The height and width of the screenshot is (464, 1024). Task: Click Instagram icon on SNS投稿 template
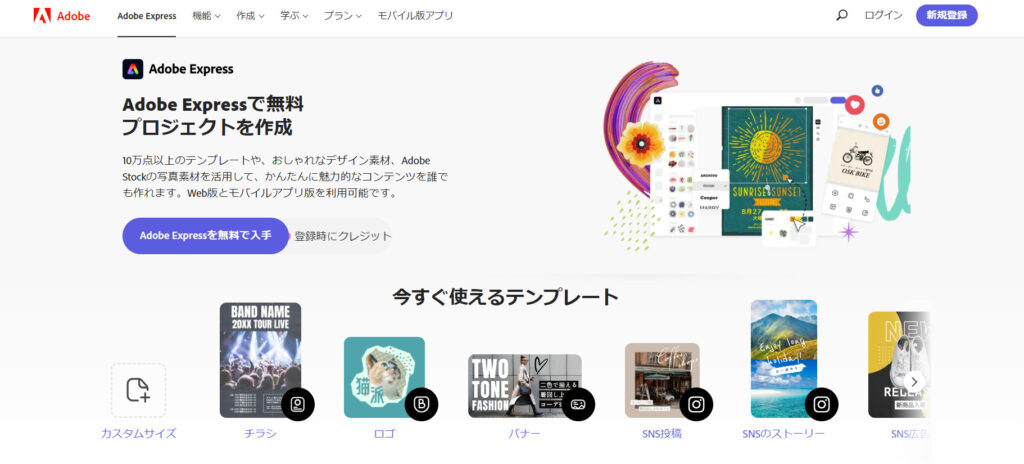696,405
